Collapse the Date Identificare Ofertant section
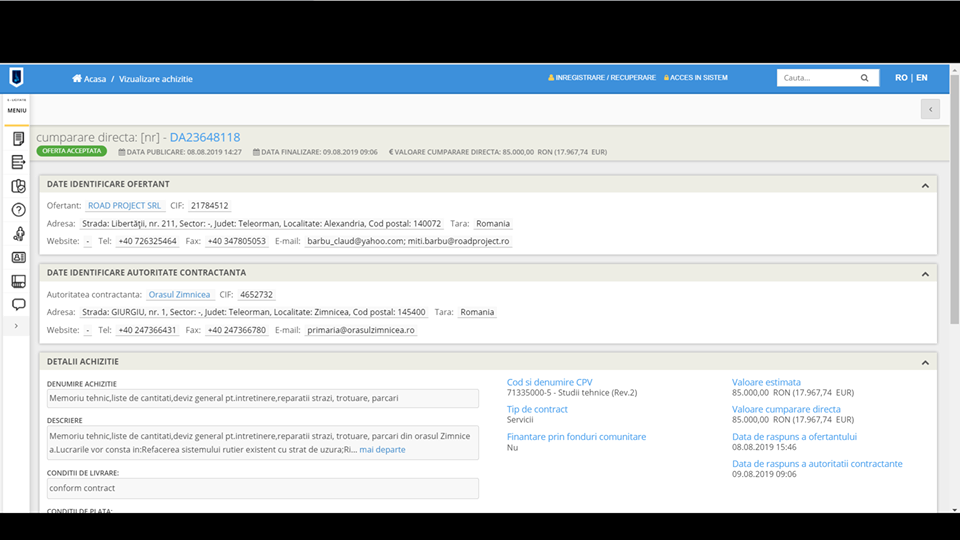 tap(925, 185)
